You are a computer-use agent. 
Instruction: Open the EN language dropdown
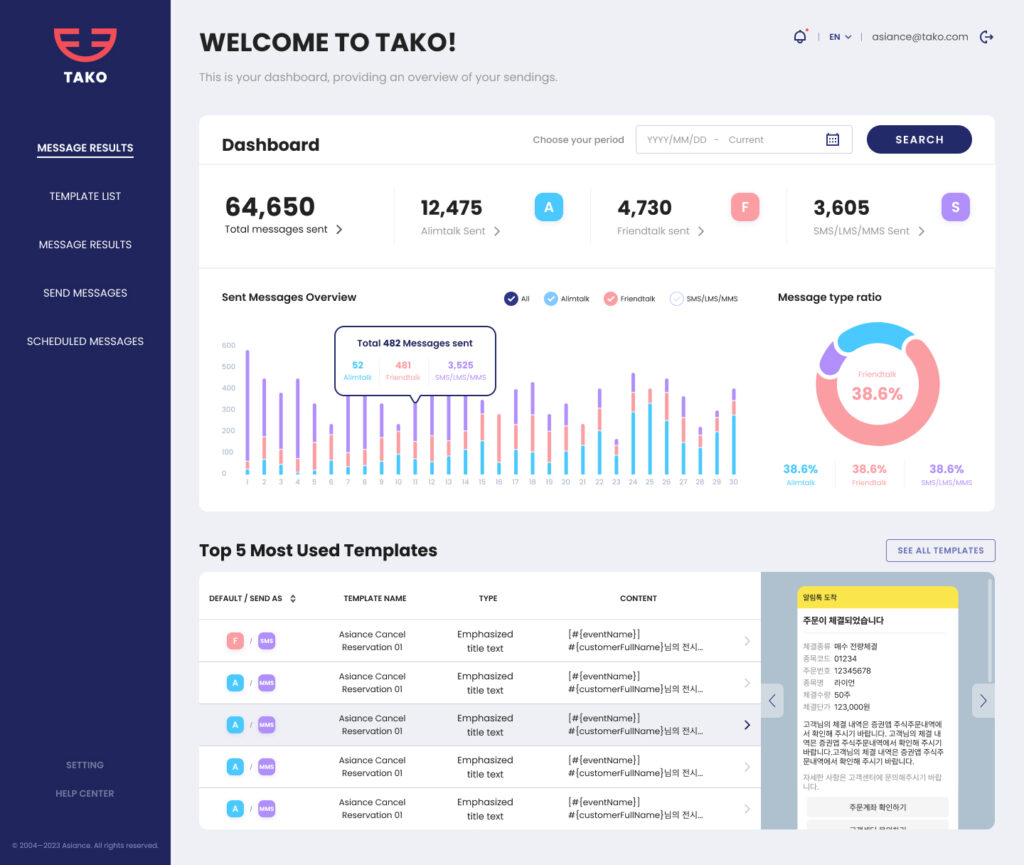pyautogui.click(x=839, y=37)
